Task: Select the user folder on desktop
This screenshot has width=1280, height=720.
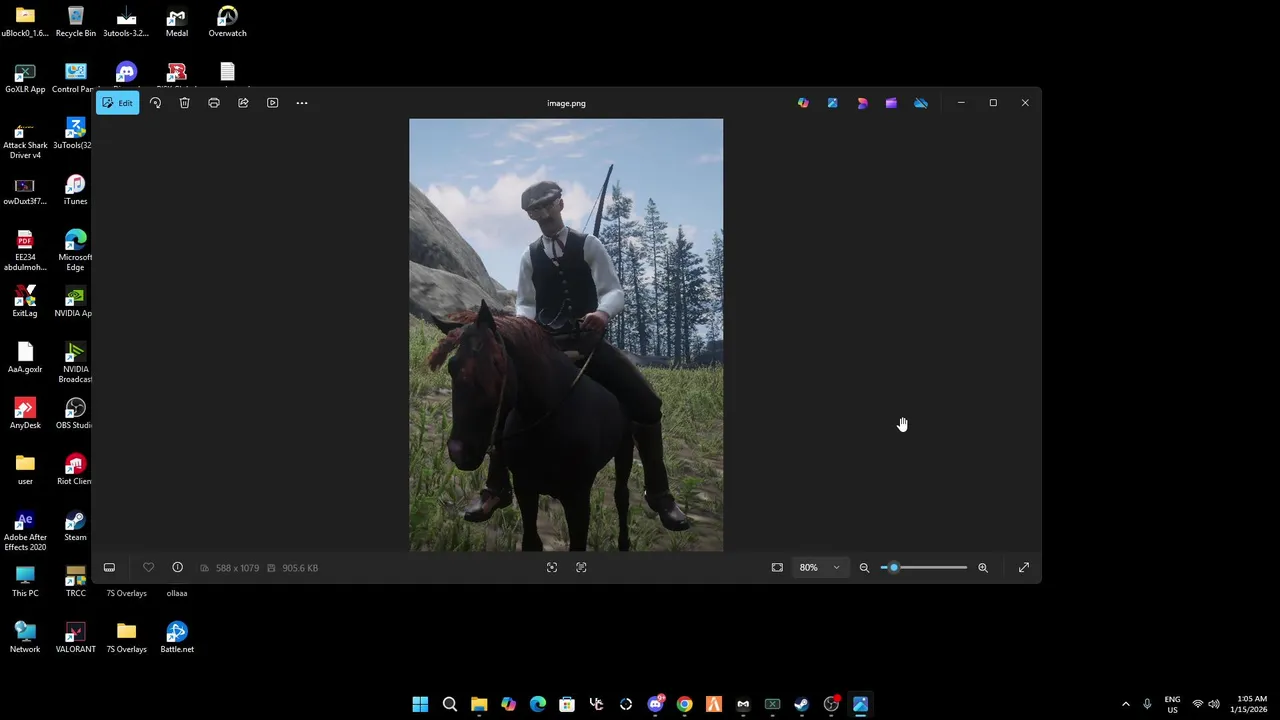Action: pos(25,470)
